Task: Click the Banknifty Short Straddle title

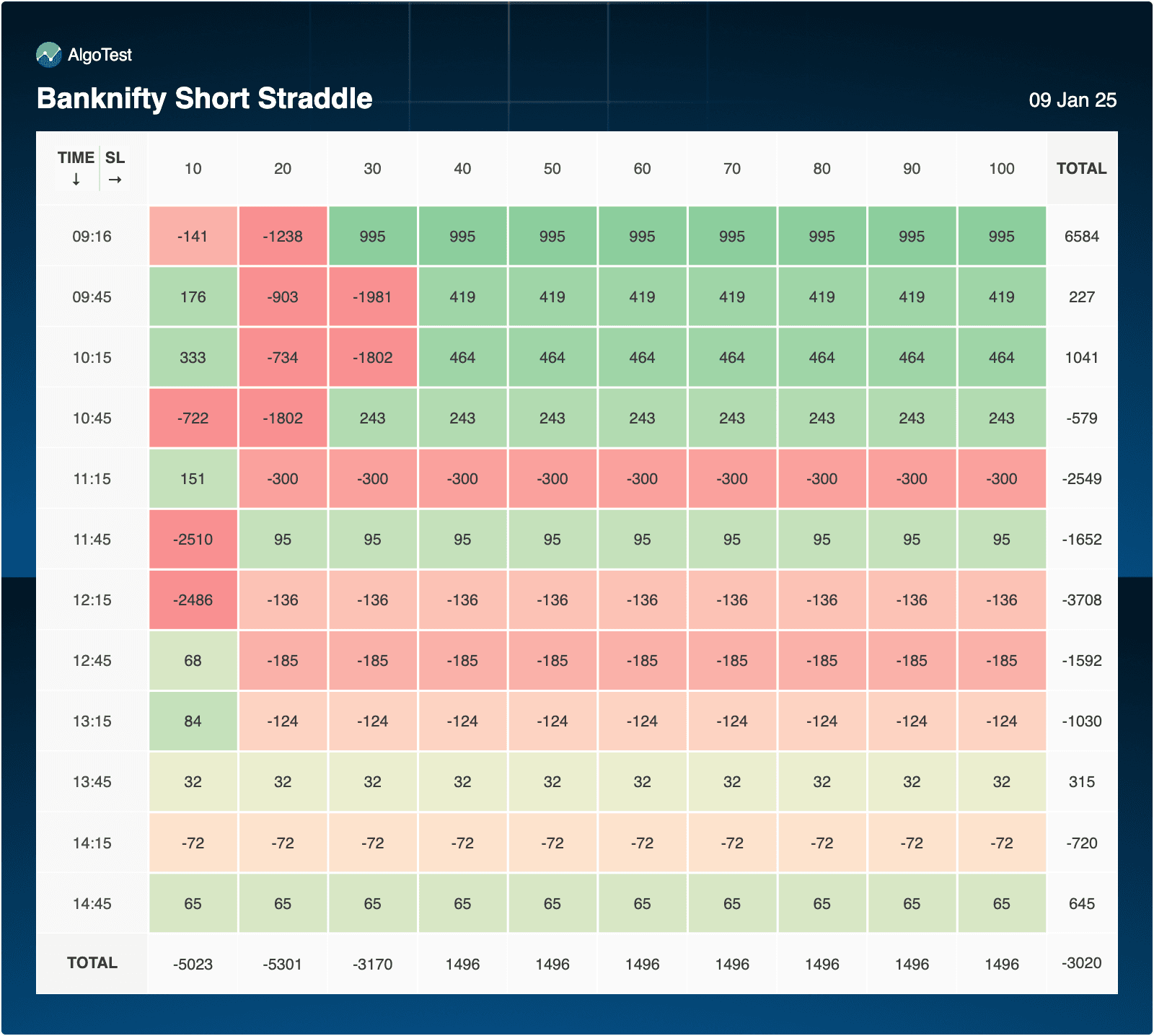Action: point(204,99)
